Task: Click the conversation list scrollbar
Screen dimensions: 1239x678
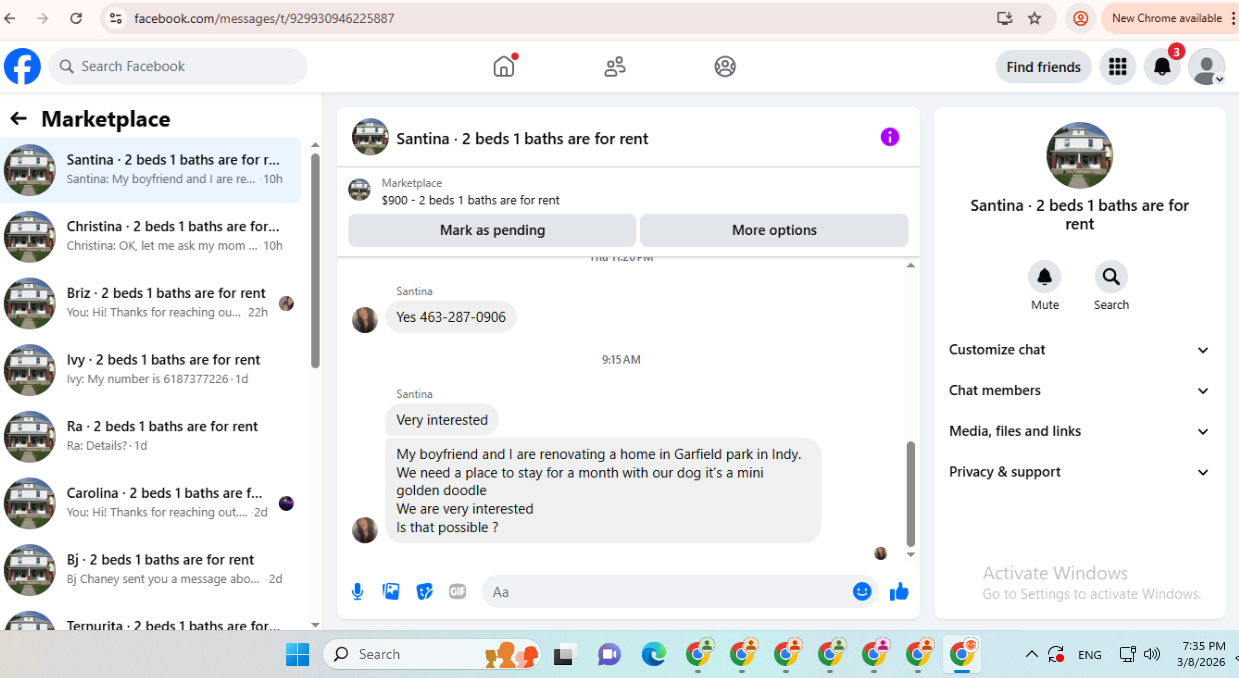Action: click(315, 260)
